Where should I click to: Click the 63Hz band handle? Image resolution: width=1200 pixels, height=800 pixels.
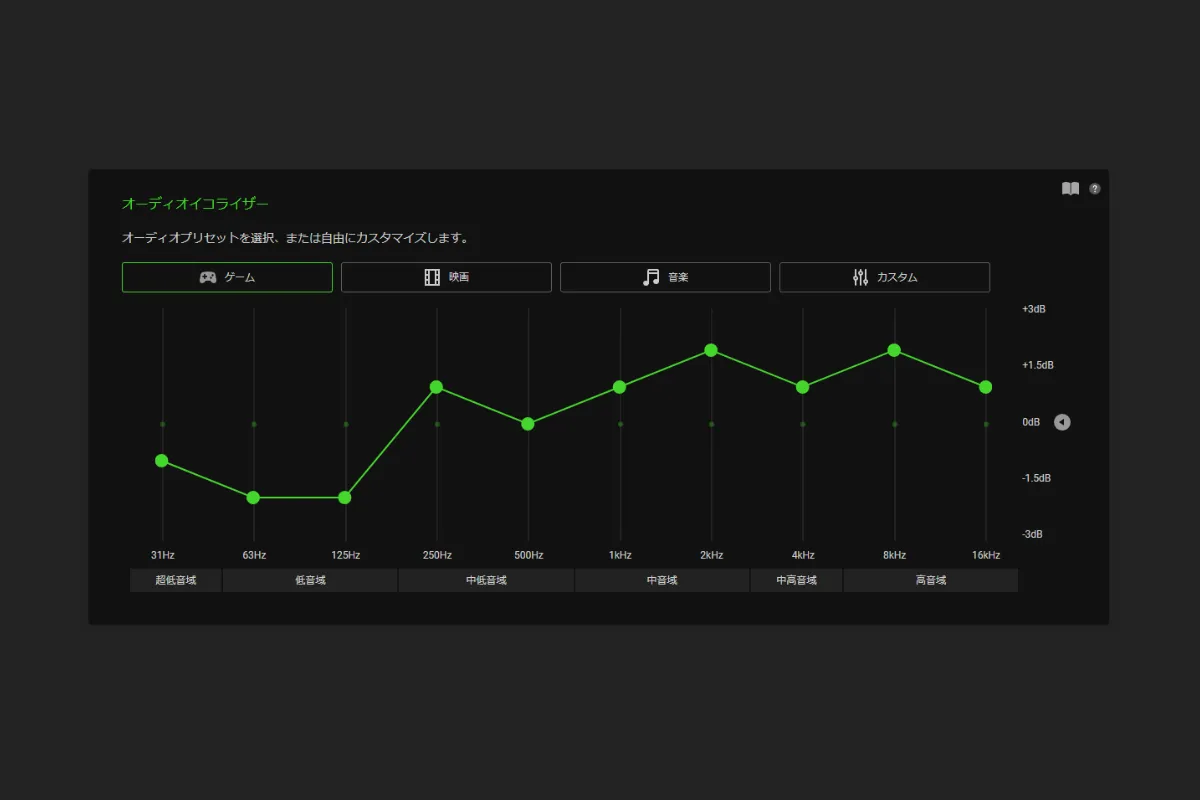[x=253, y=498]
